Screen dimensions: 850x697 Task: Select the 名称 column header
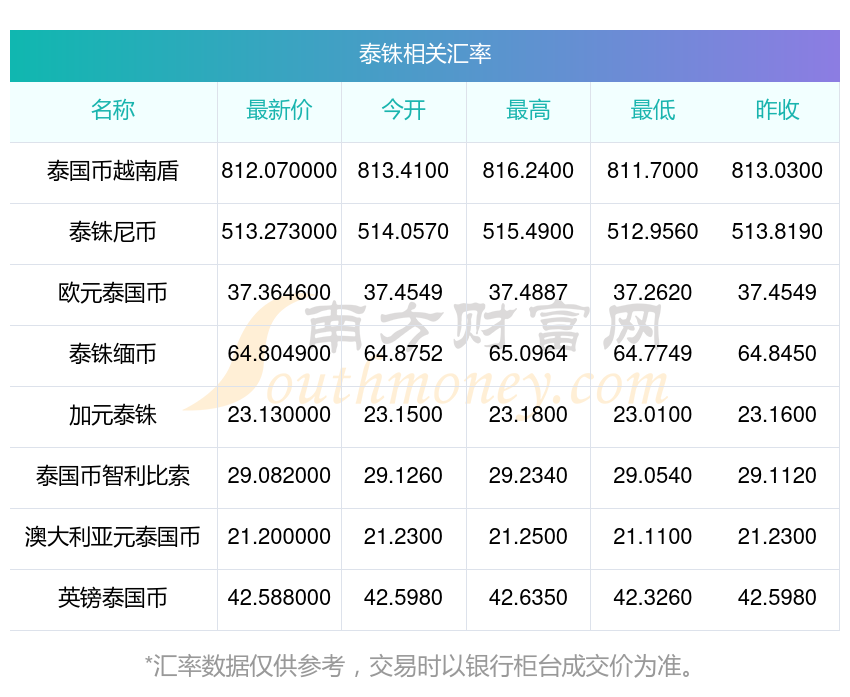coord(113,110)
